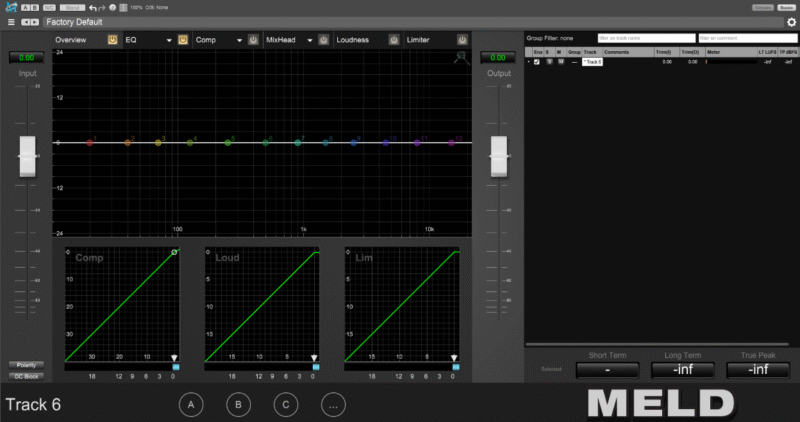The image size is (800, 422).
Task: Select snapshot B circle button
Action: [238, 405]
